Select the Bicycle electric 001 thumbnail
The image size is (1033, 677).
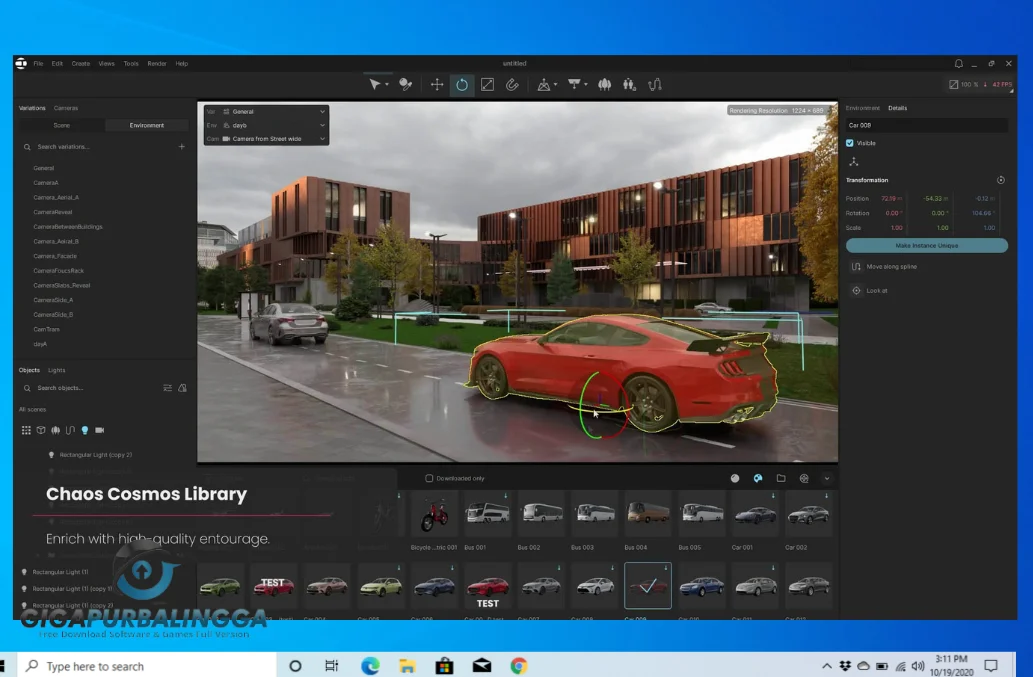434,512
